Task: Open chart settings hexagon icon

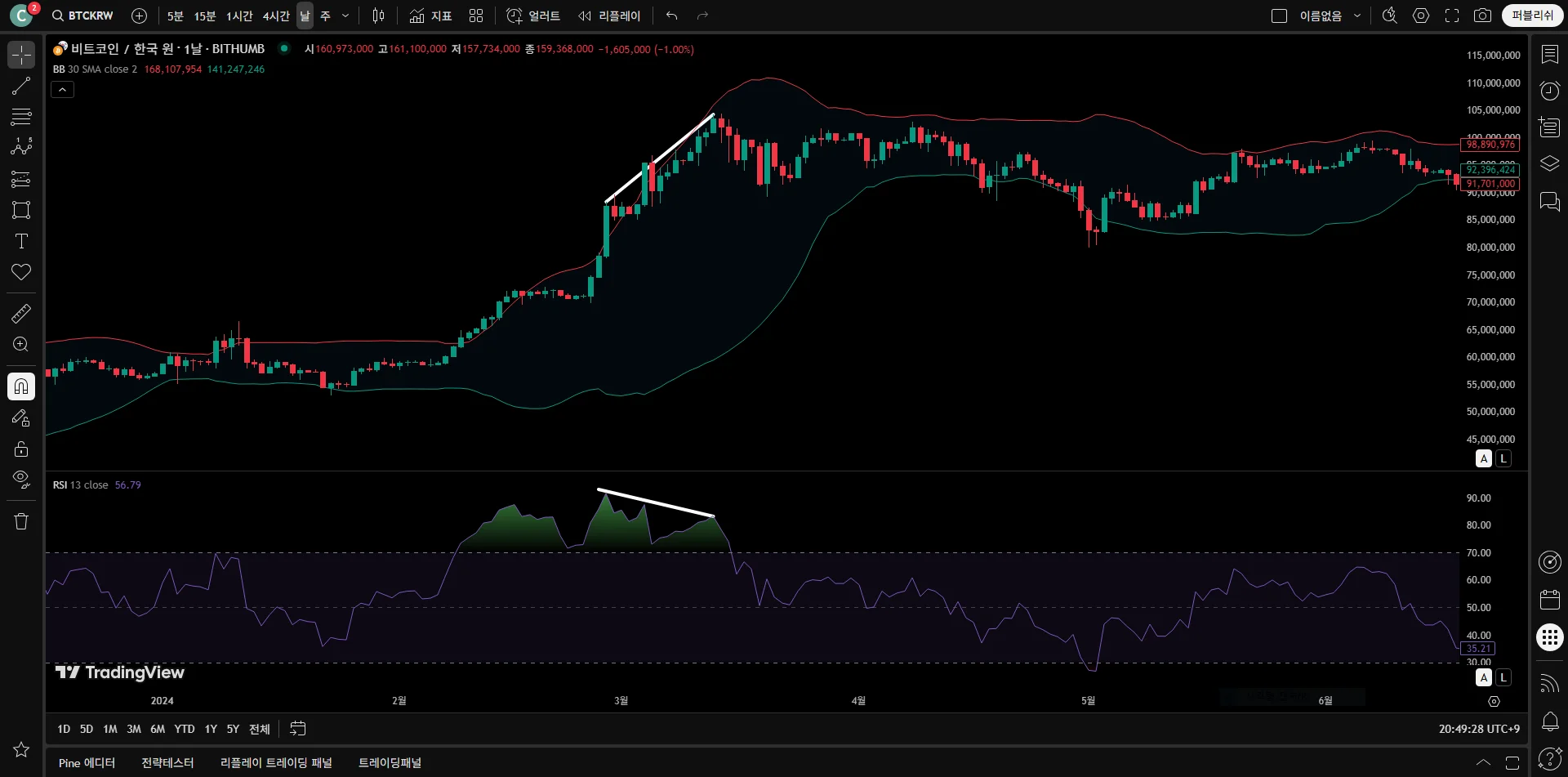Action: tap(1421, 16)
